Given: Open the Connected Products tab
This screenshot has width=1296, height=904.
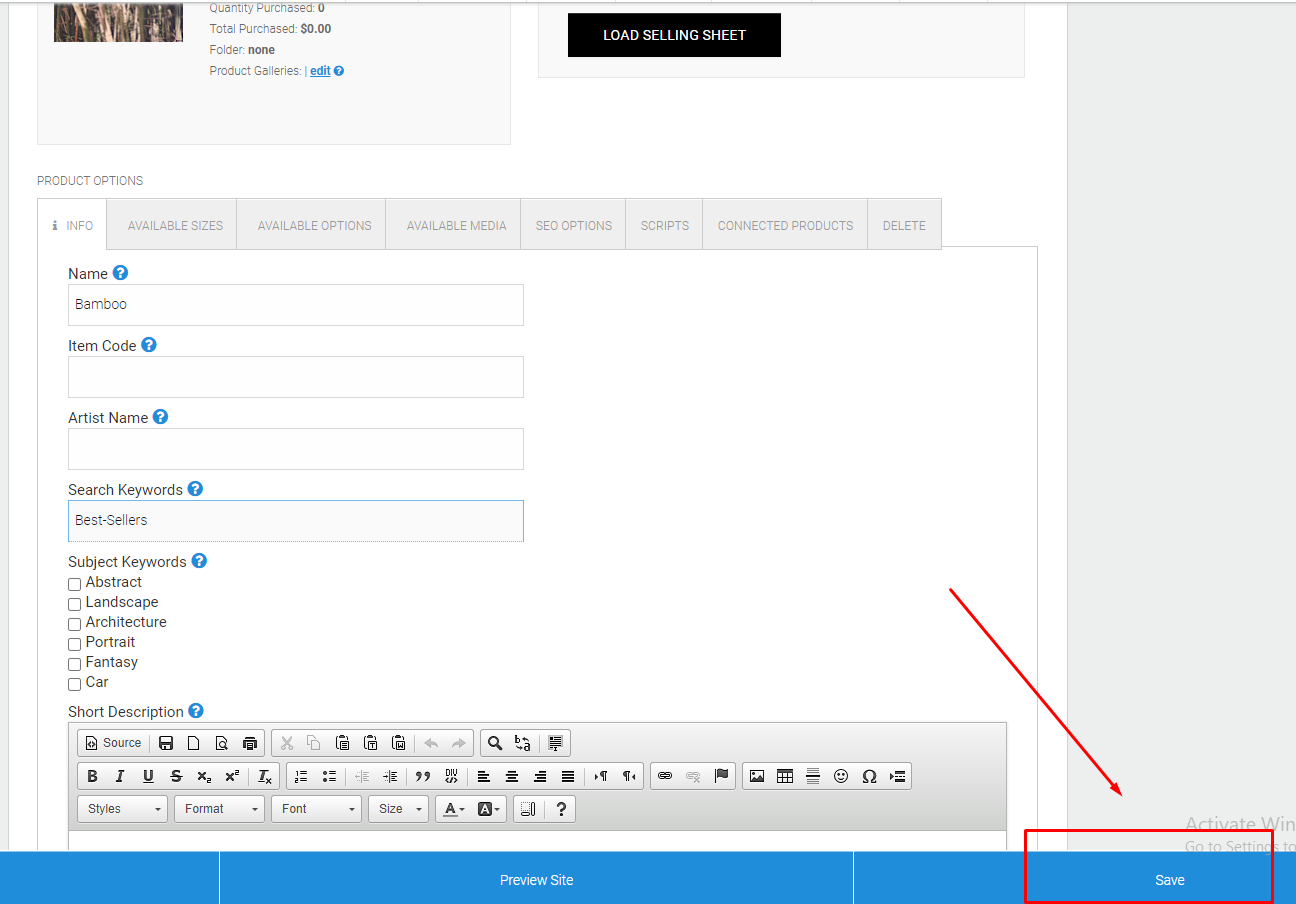Looking at the screenshot, I should coord(786,226).
